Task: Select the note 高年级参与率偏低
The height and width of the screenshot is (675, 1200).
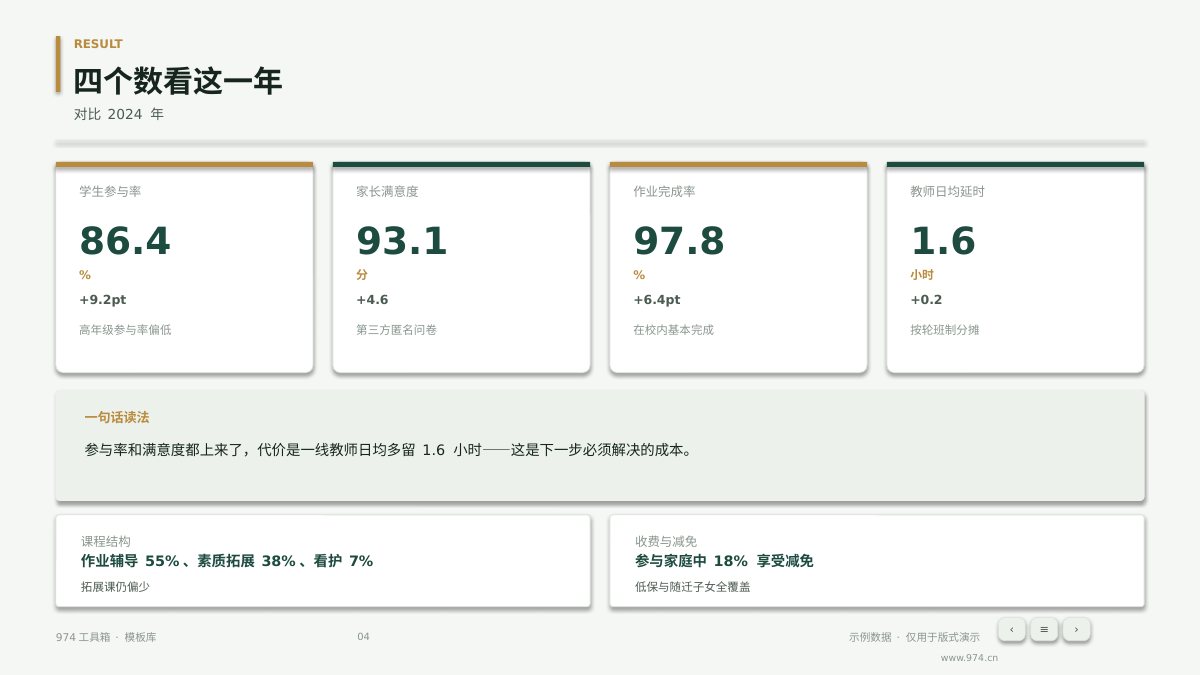Action: tap(125, 330)
